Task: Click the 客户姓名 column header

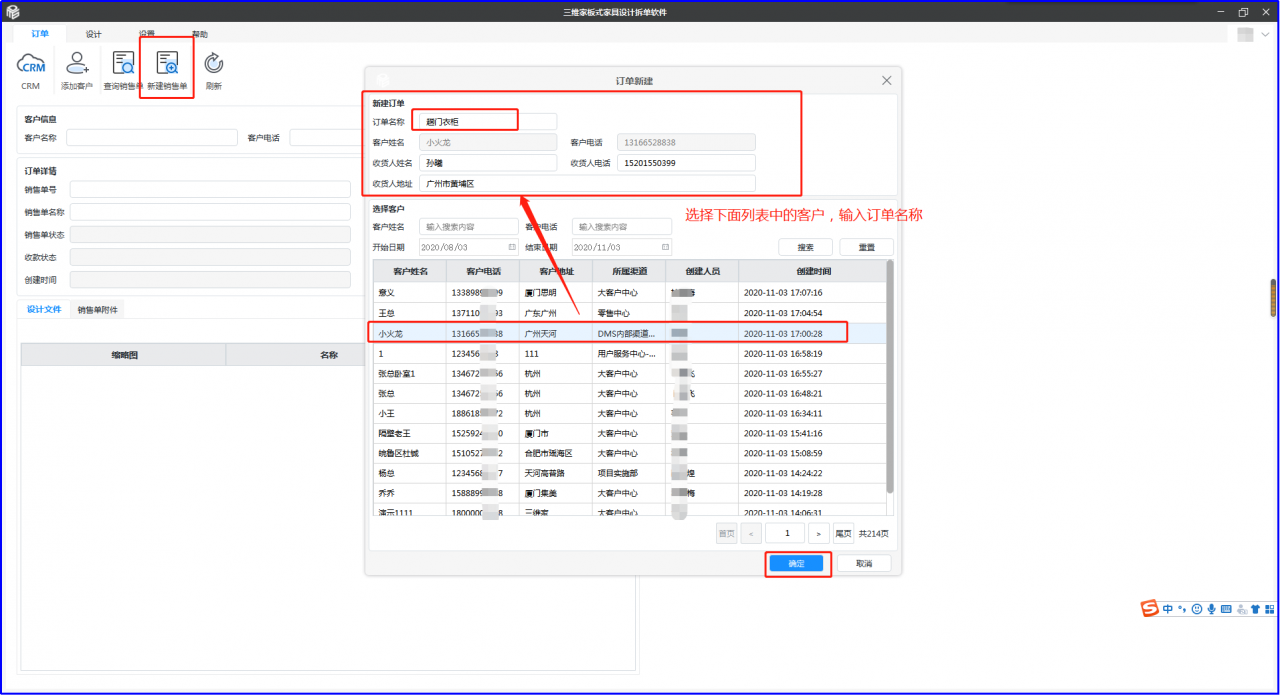Action: [x=410, y=271]
